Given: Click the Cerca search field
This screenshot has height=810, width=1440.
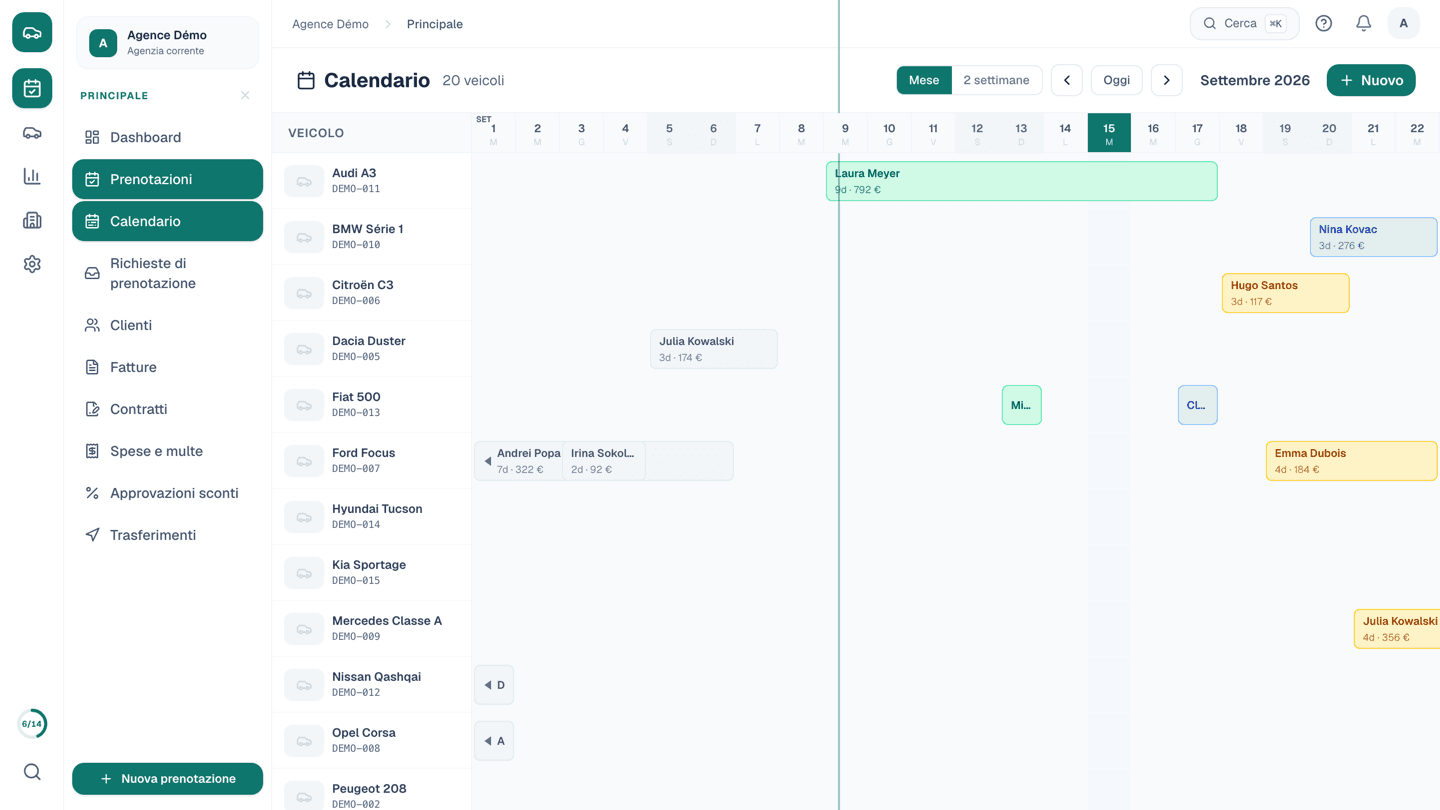Looking at the screenshot, I should [1244, 23].
